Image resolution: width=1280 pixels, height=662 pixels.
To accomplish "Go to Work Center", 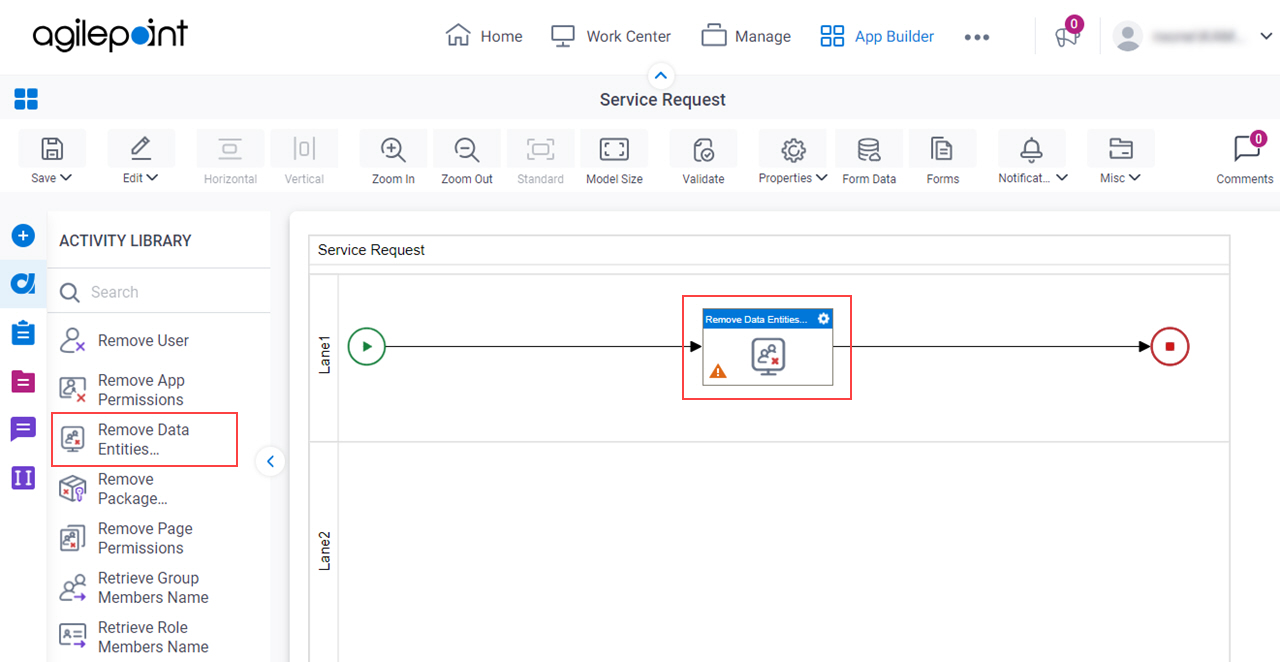I will [611, 36].
